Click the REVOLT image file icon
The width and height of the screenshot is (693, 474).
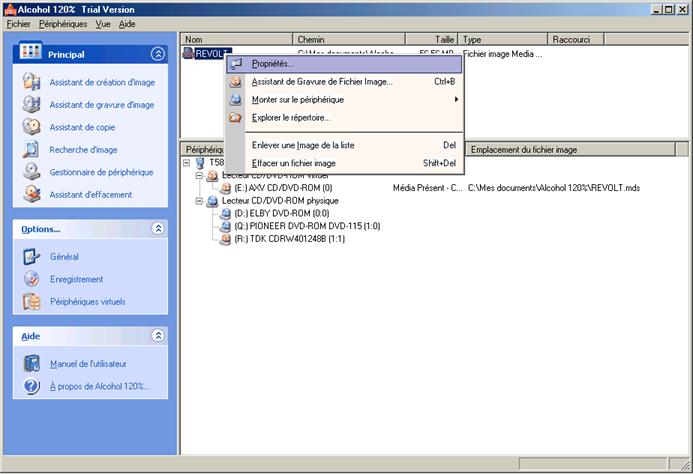click(x=188, y=54)
